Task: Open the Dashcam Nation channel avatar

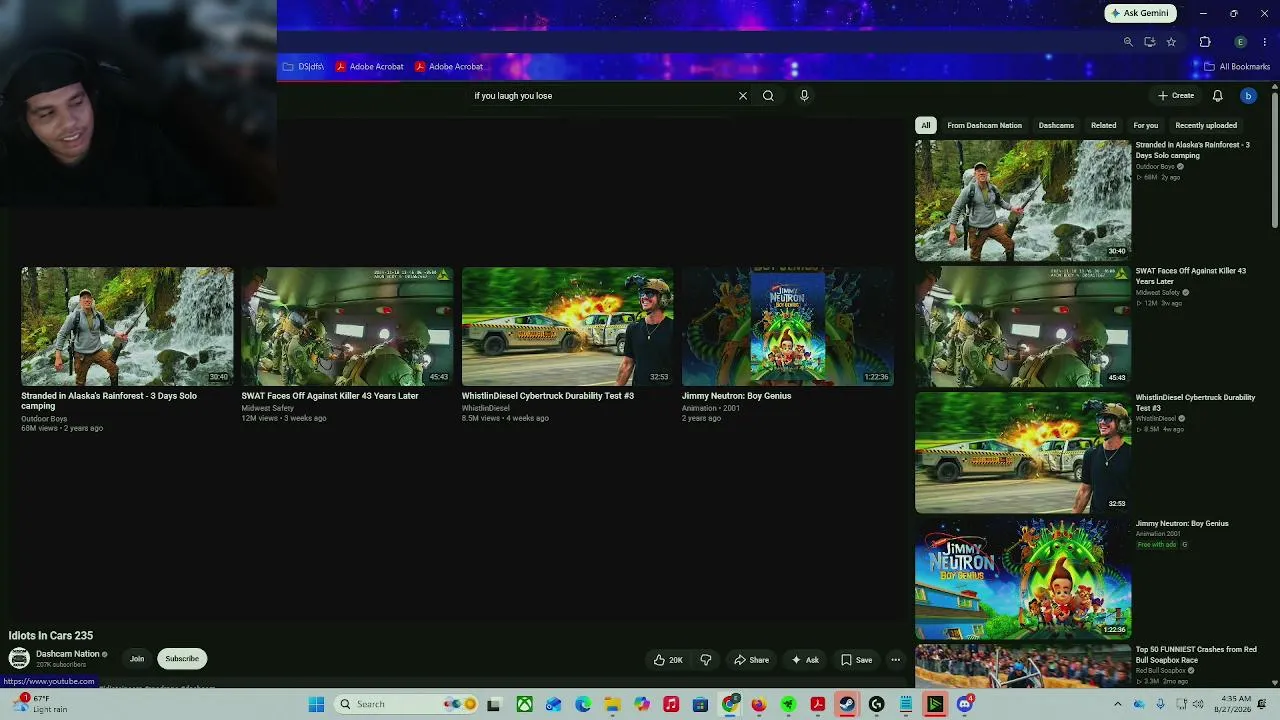Action: pos(19,658)
